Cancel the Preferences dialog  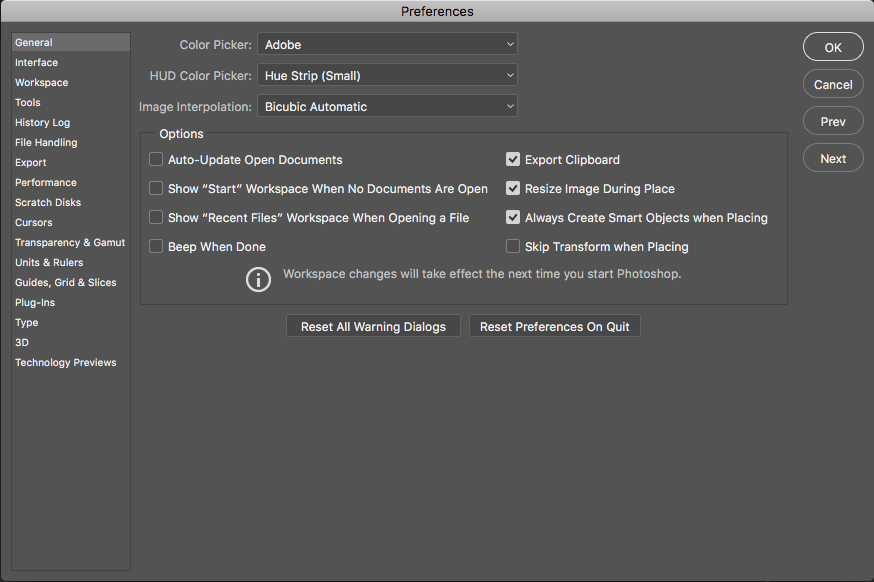832,84
